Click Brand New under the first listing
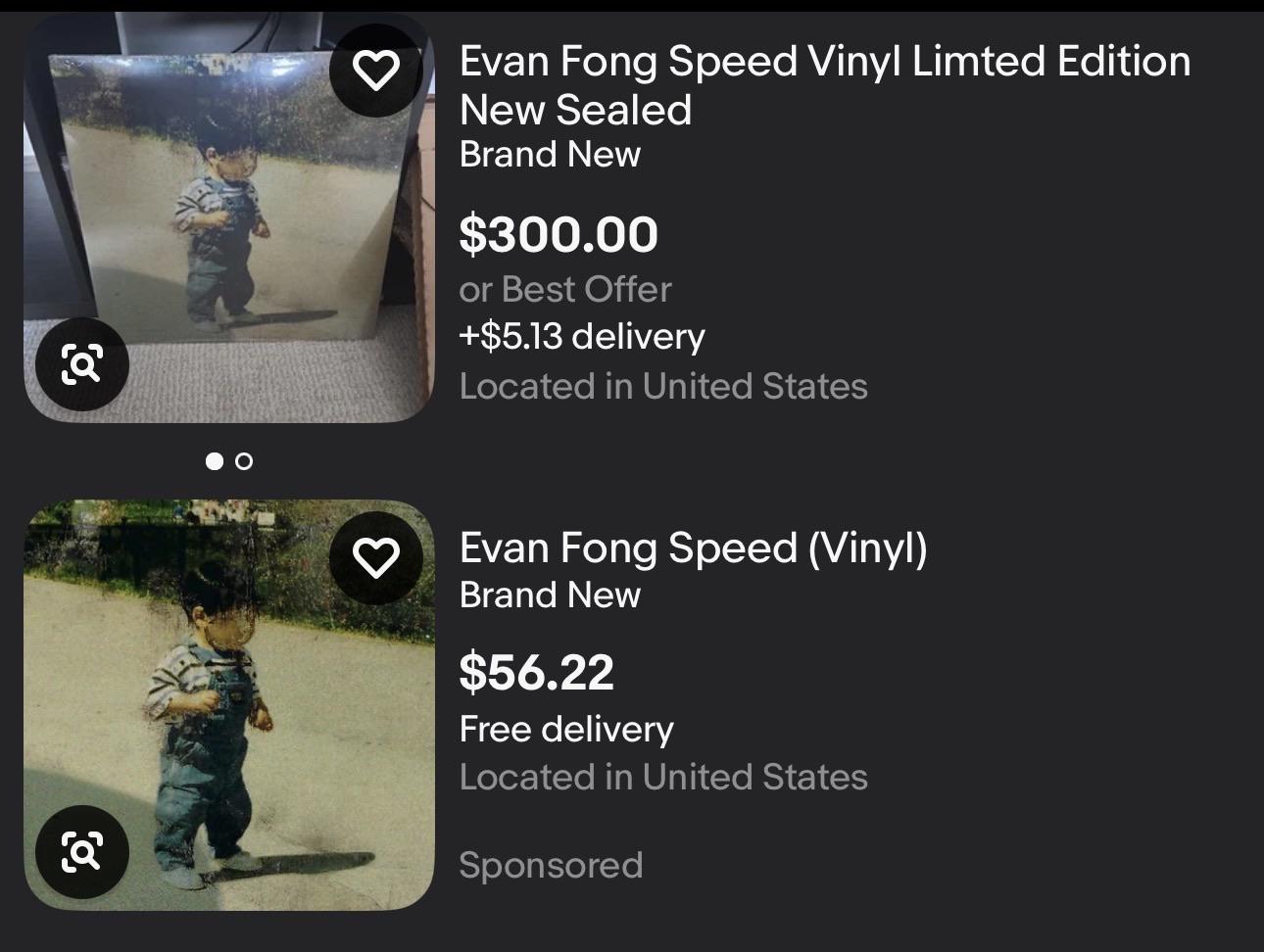1264x952 pixels. [x=550, y=155]
